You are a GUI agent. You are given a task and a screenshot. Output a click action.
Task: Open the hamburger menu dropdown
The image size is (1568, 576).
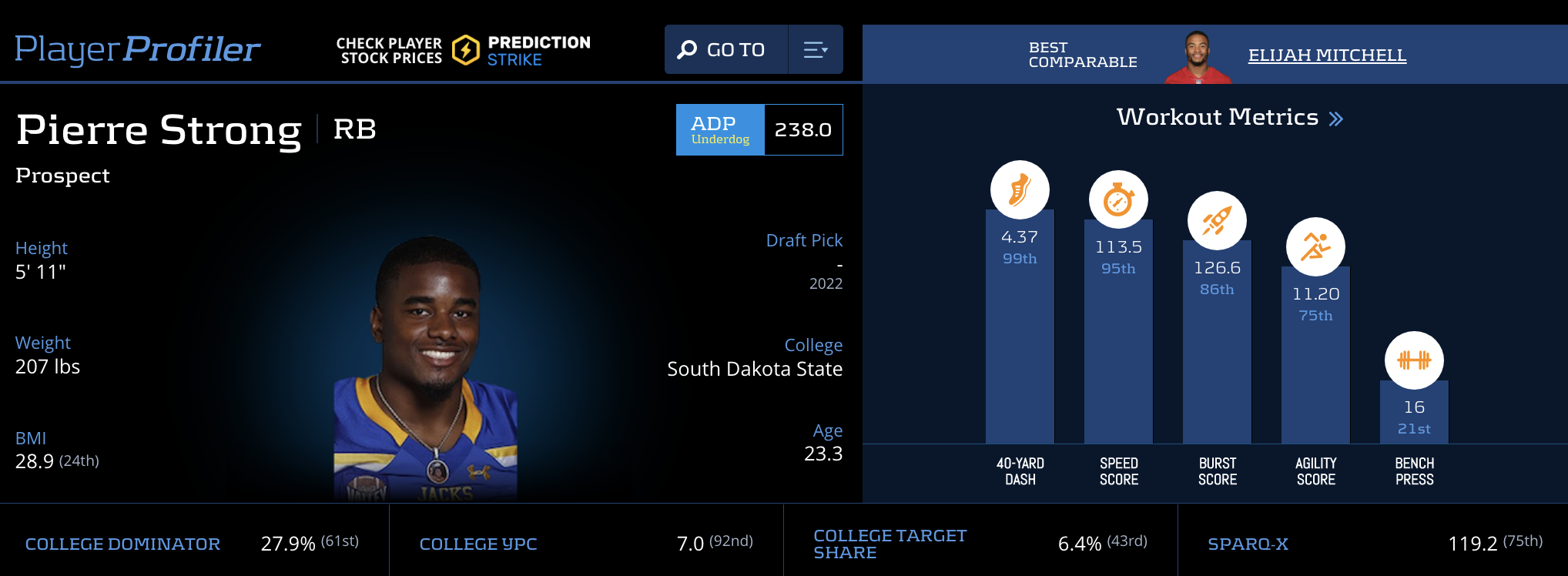(815, 50)
